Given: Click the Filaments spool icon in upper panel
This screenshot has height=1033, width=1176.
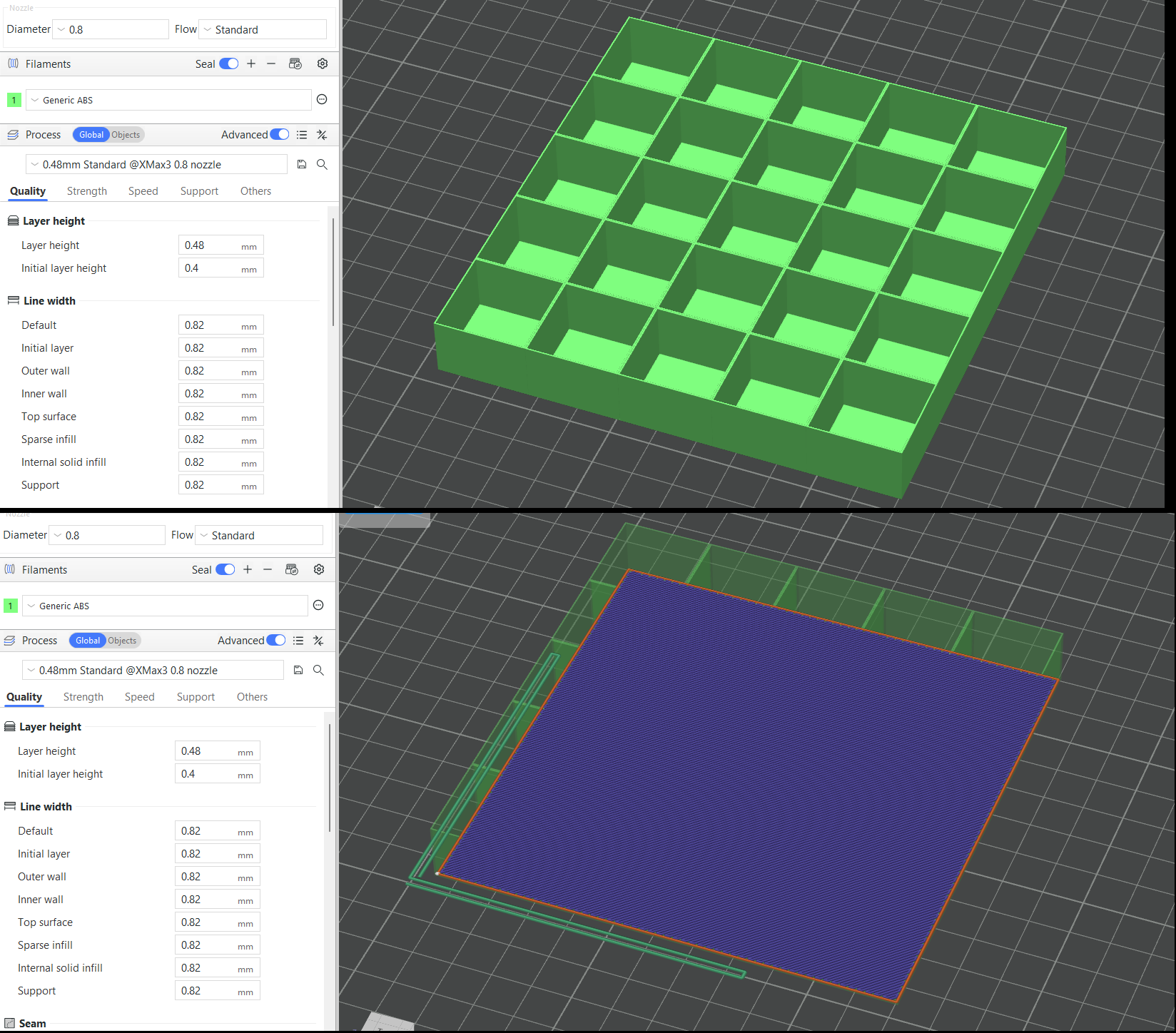Looking at the screenshot, I should coord(13,63).
